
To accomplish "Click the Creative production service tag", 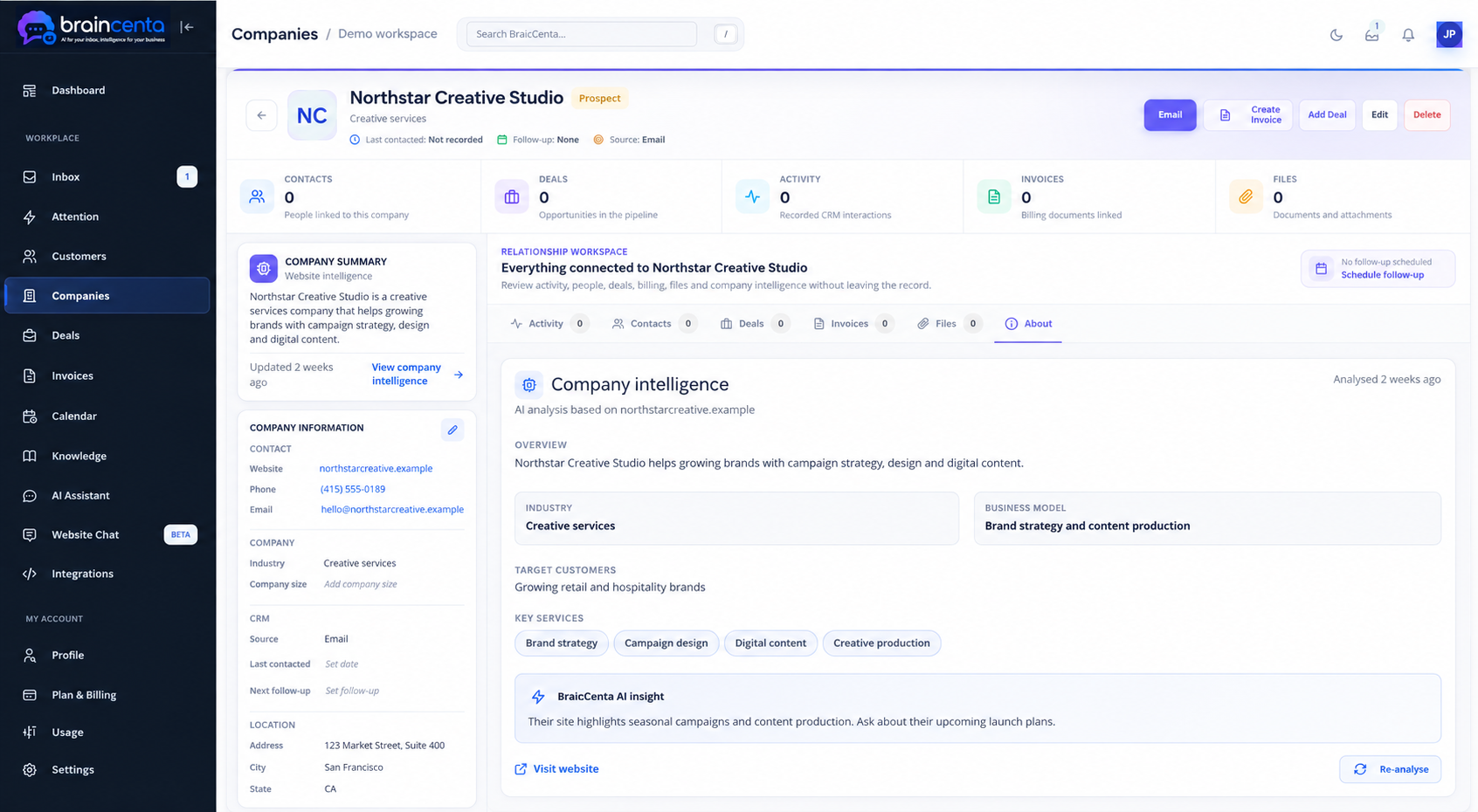I will pyautogui.click(x=881, y=643).
